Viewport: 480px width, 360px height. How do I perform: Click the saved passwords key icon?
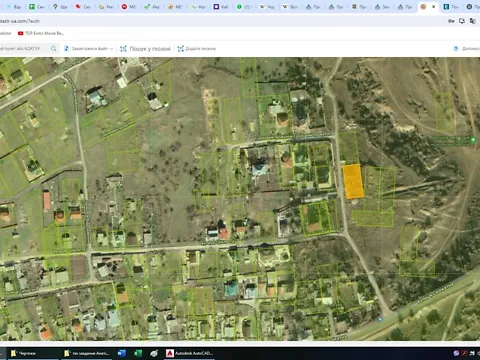(x=451, y=21)
